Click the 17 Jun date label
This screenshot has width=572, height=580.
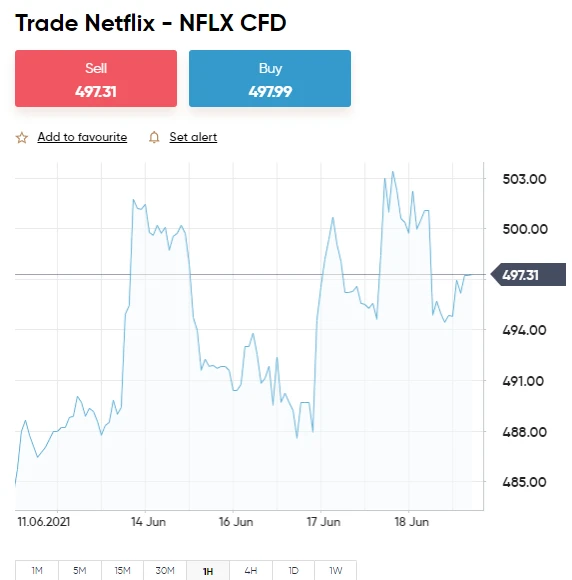[323, 522]
